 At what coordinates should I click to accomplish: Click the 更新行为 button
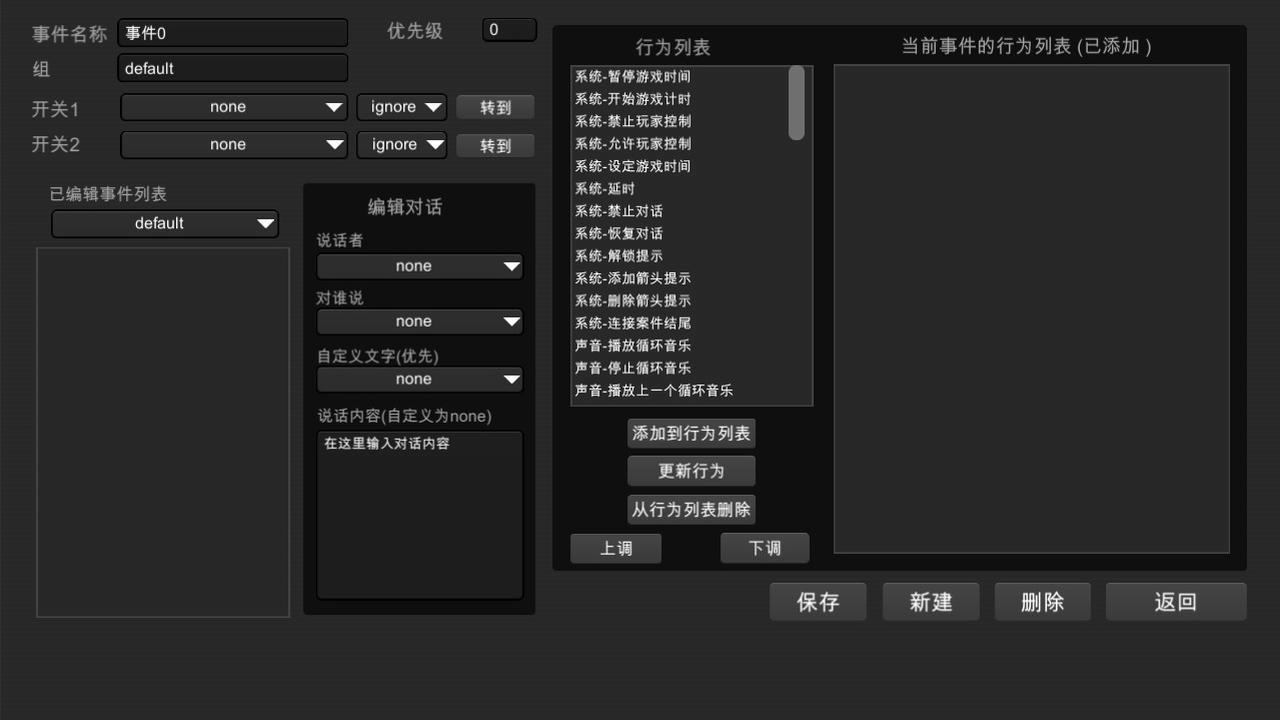click(691, 471)
